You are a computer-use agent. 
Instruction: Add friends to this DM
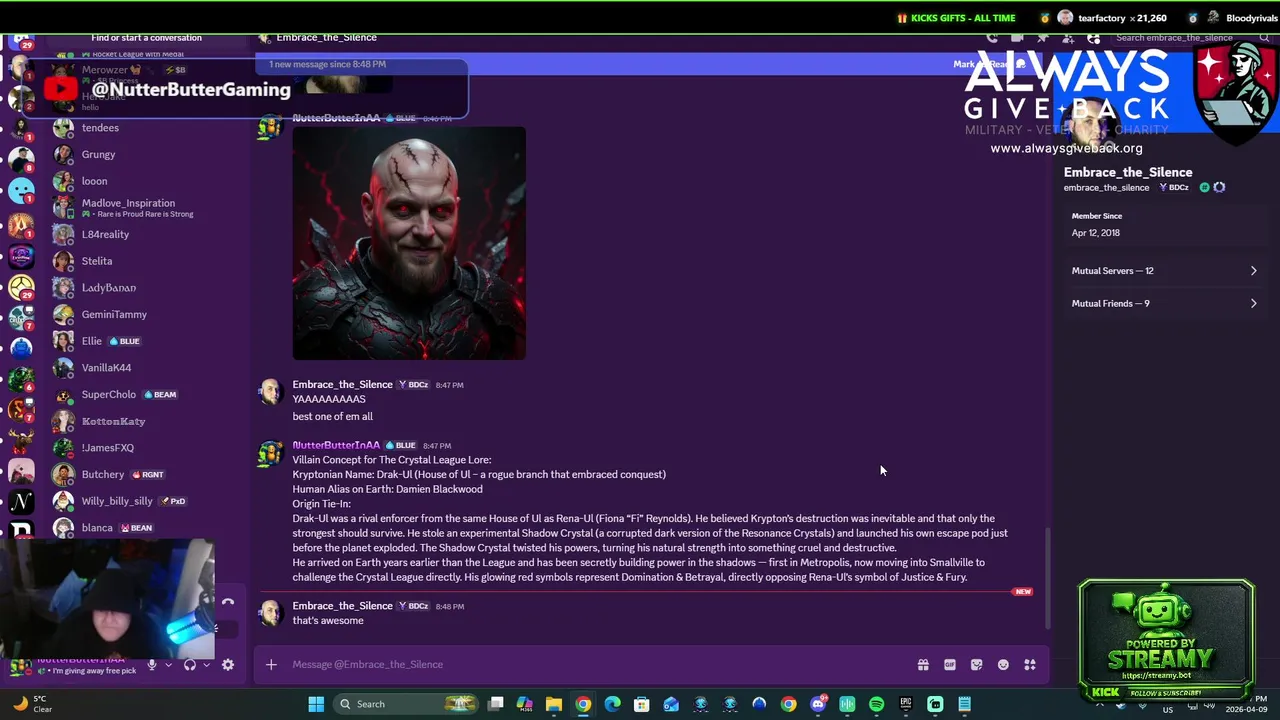(1068, 38)
